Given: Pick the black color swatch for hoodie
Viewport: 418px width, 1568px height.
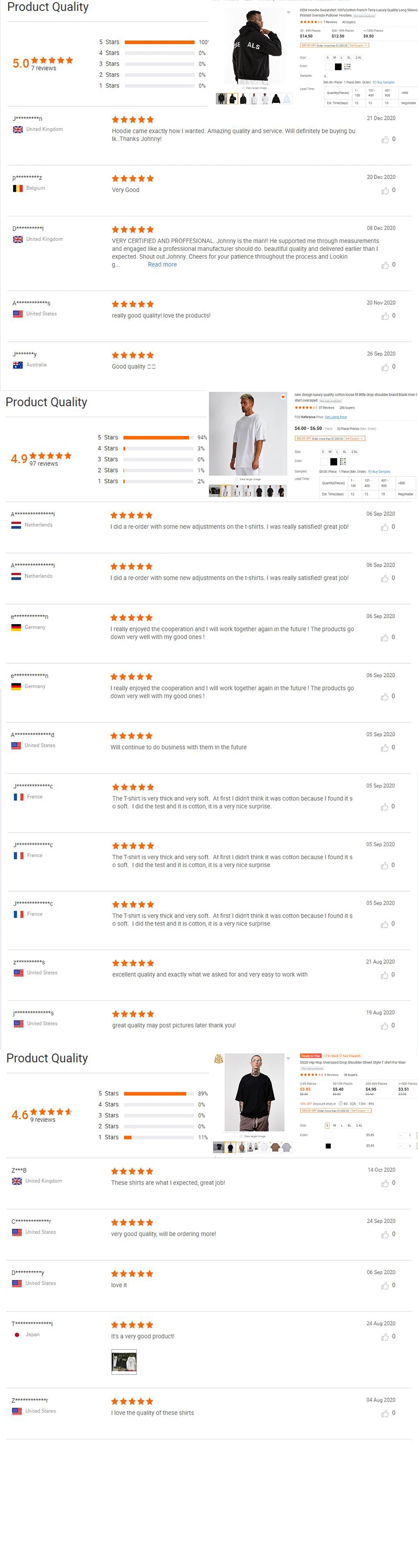Looking at the screenshot, I should (x=338, y=66).
